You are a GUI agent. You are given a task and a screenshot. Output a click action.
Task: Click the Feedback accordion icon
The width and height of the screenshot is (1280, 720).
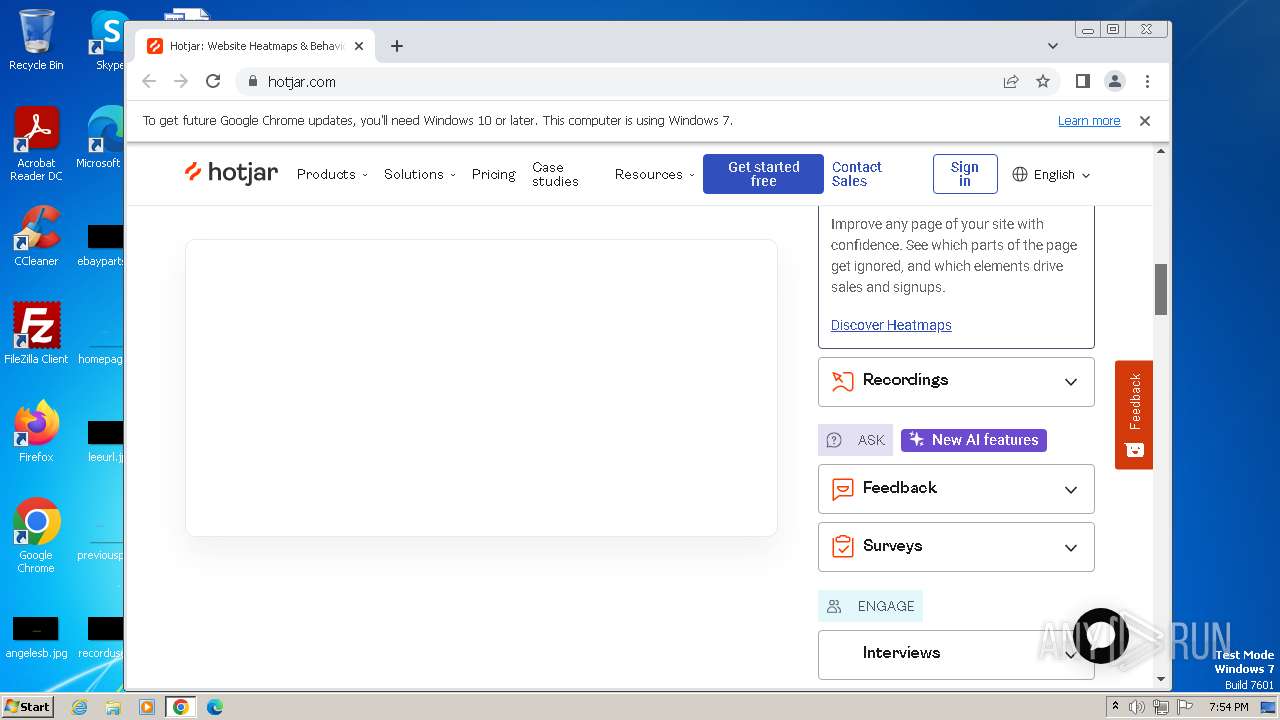(x=843, y=488)
